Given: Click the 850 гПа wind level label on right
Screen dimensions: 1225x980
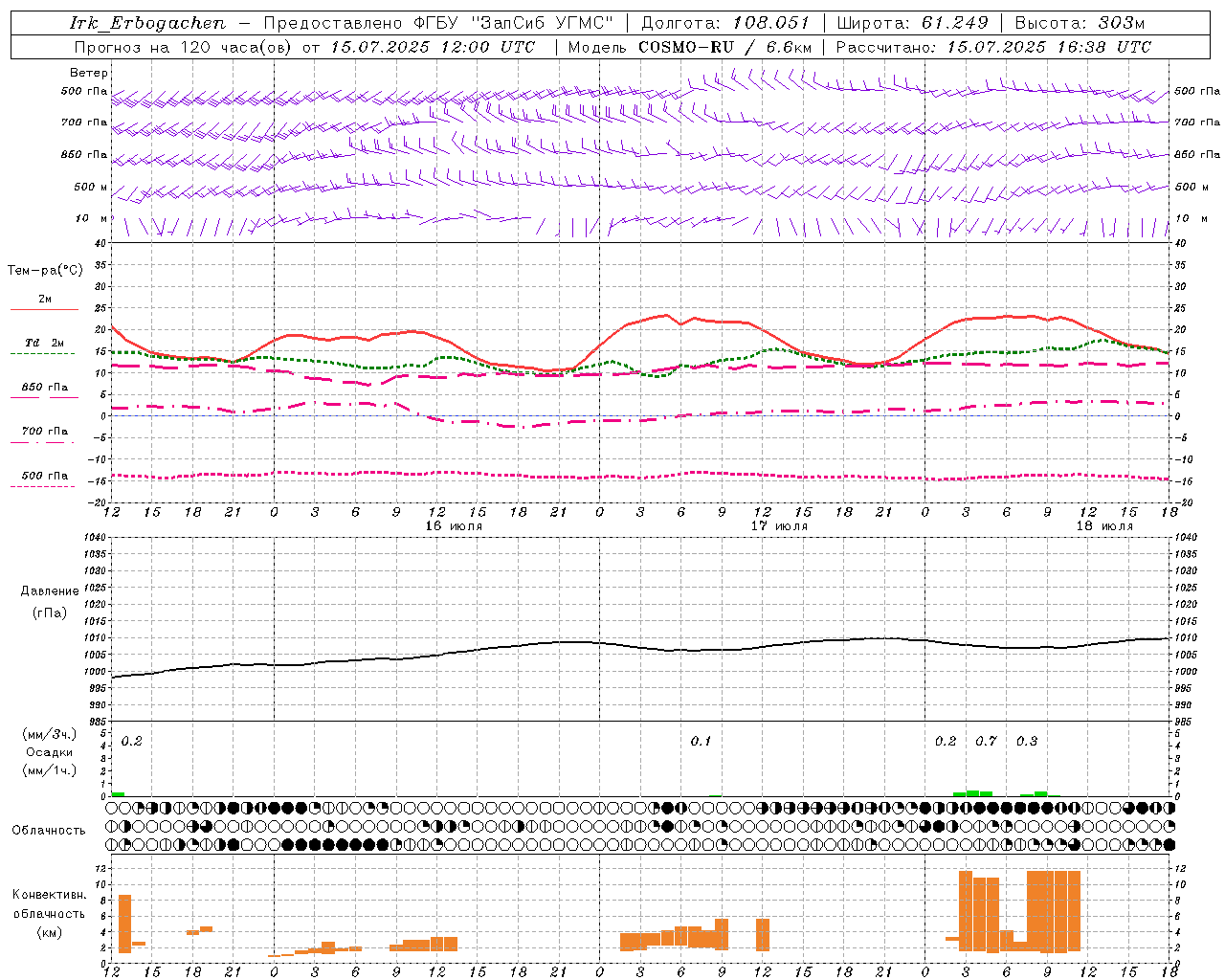Looking at the screenshot, I should pyautogui.click(x=1197, y=154).
